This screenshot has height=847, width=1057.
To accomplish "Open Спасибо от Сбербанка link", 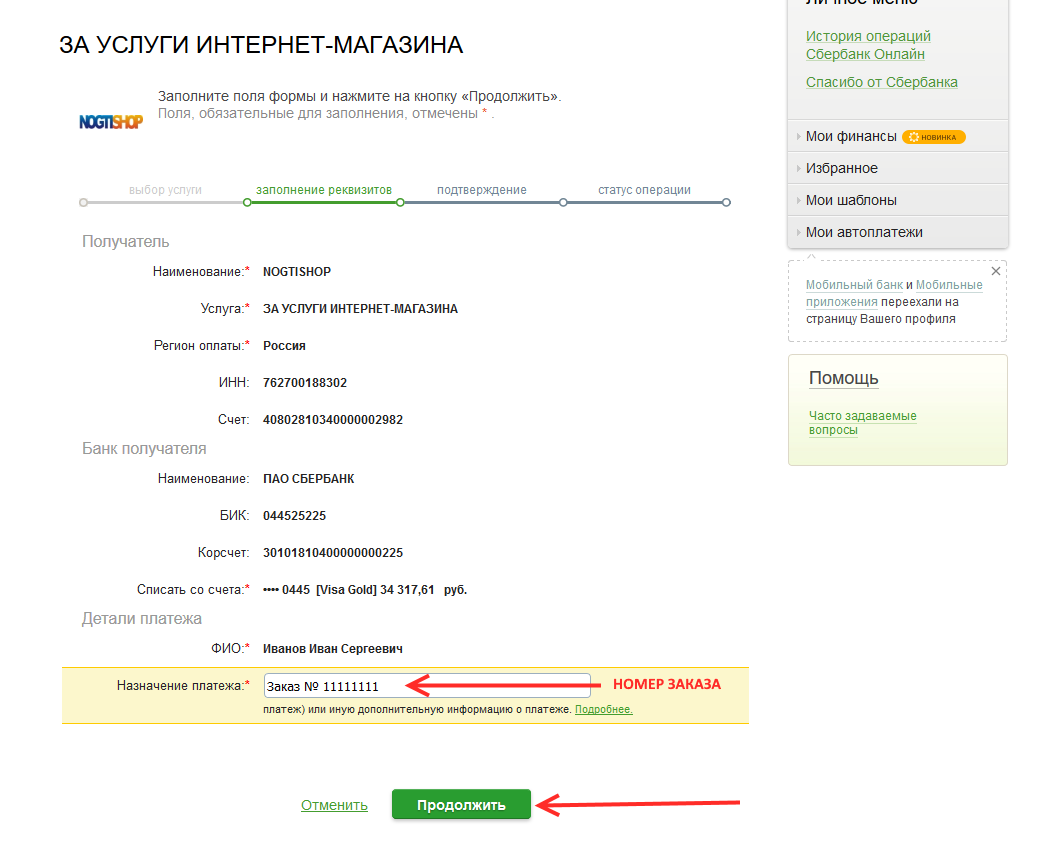I will click(882, 82).
